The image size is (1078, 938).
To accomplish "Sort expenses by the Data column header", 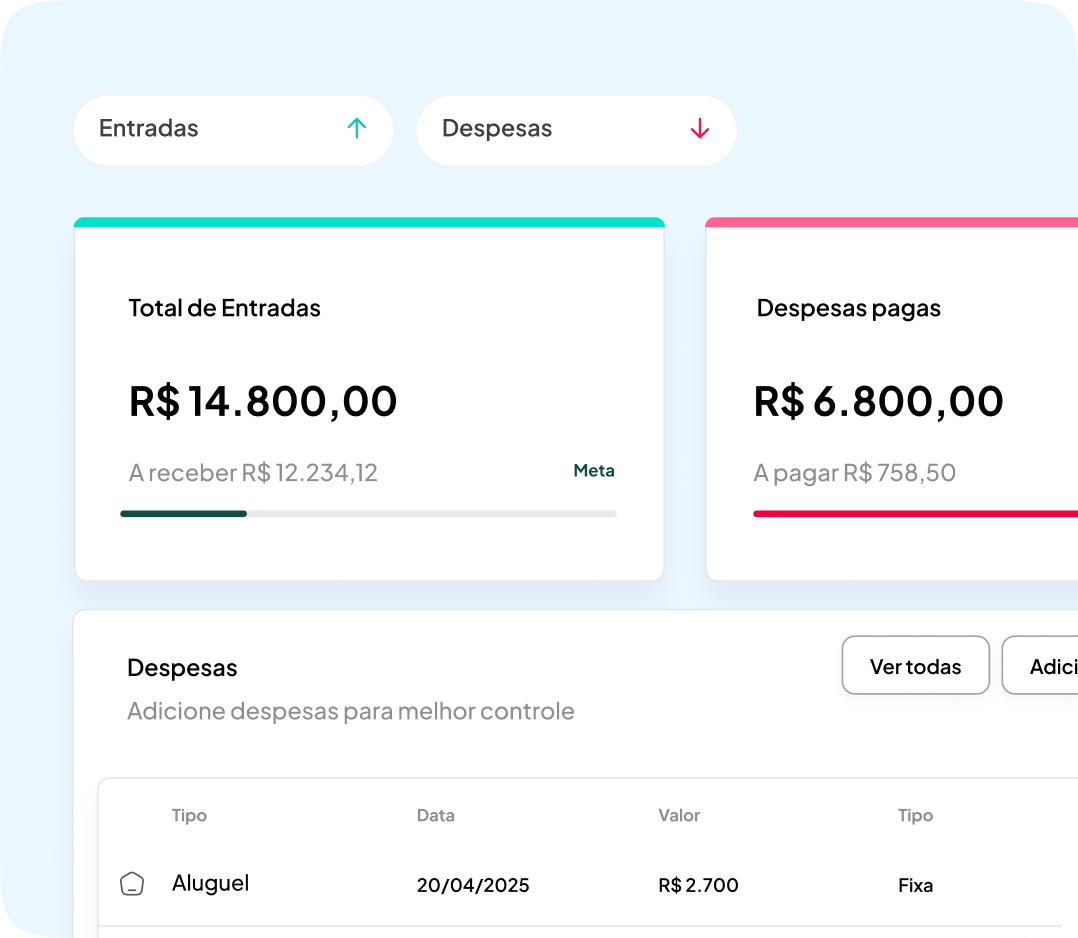I will (435, 815).
